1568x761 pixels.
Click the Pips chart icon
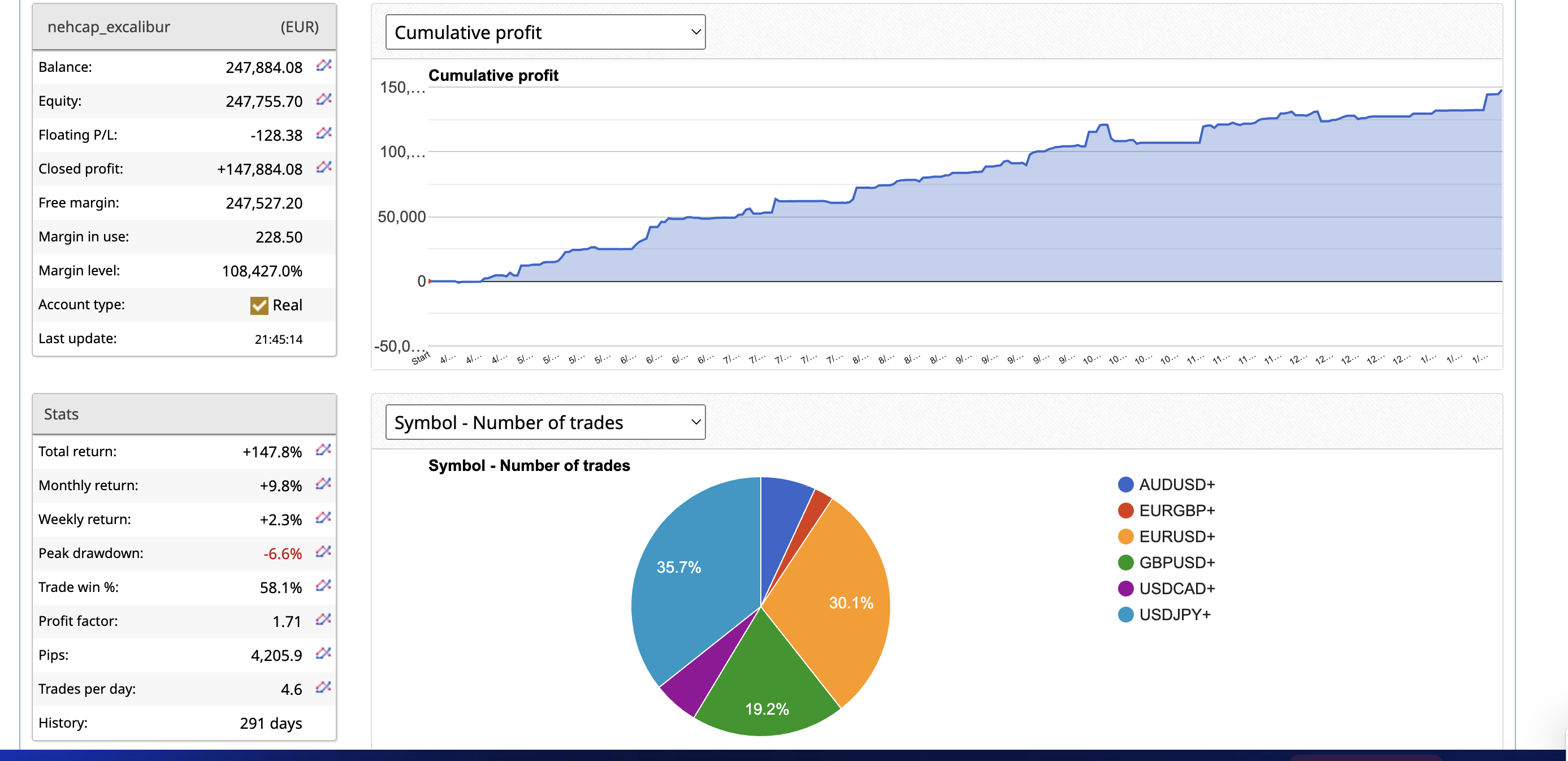click(x=323, y=653)
